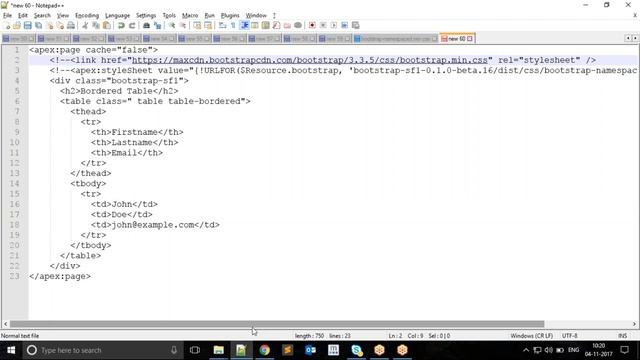Open the Plugins menu

tap(230, 16)
